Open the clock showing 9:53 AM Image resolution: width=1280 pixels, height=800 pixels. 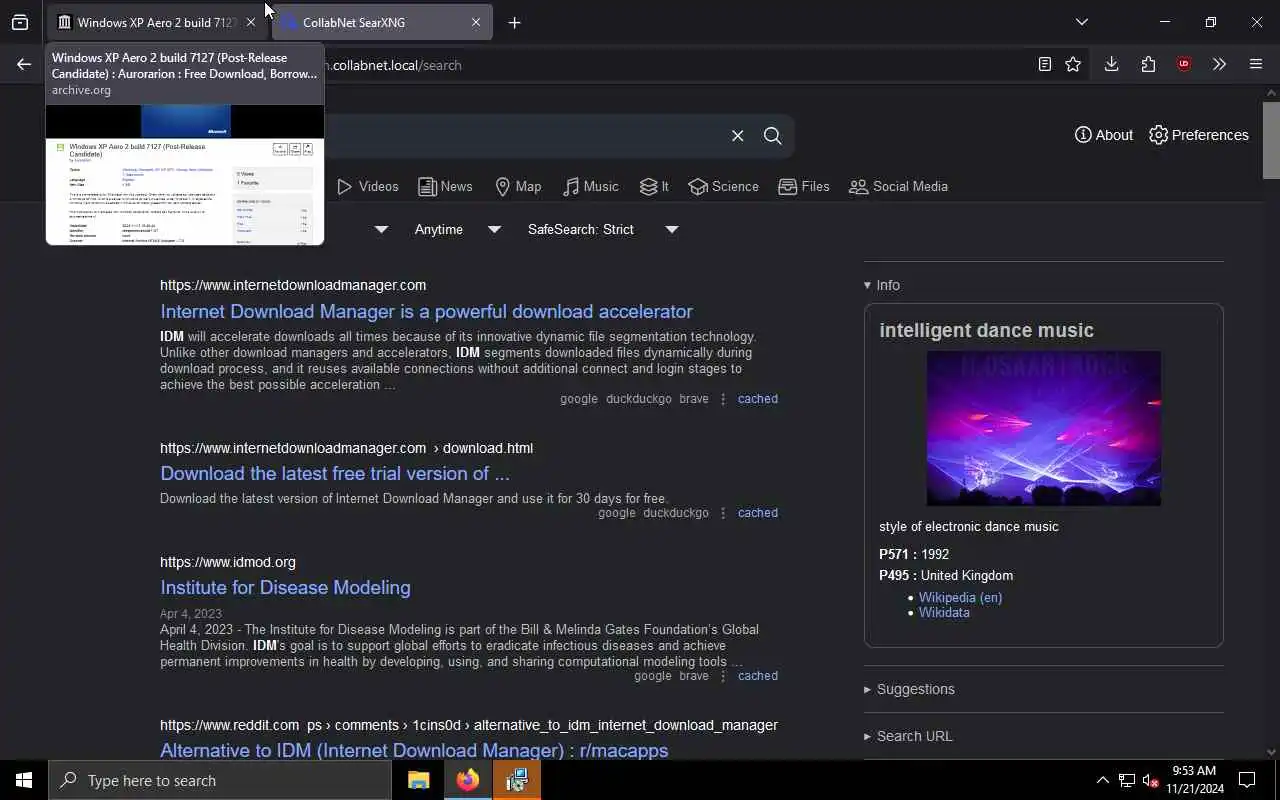point(1194,780)
